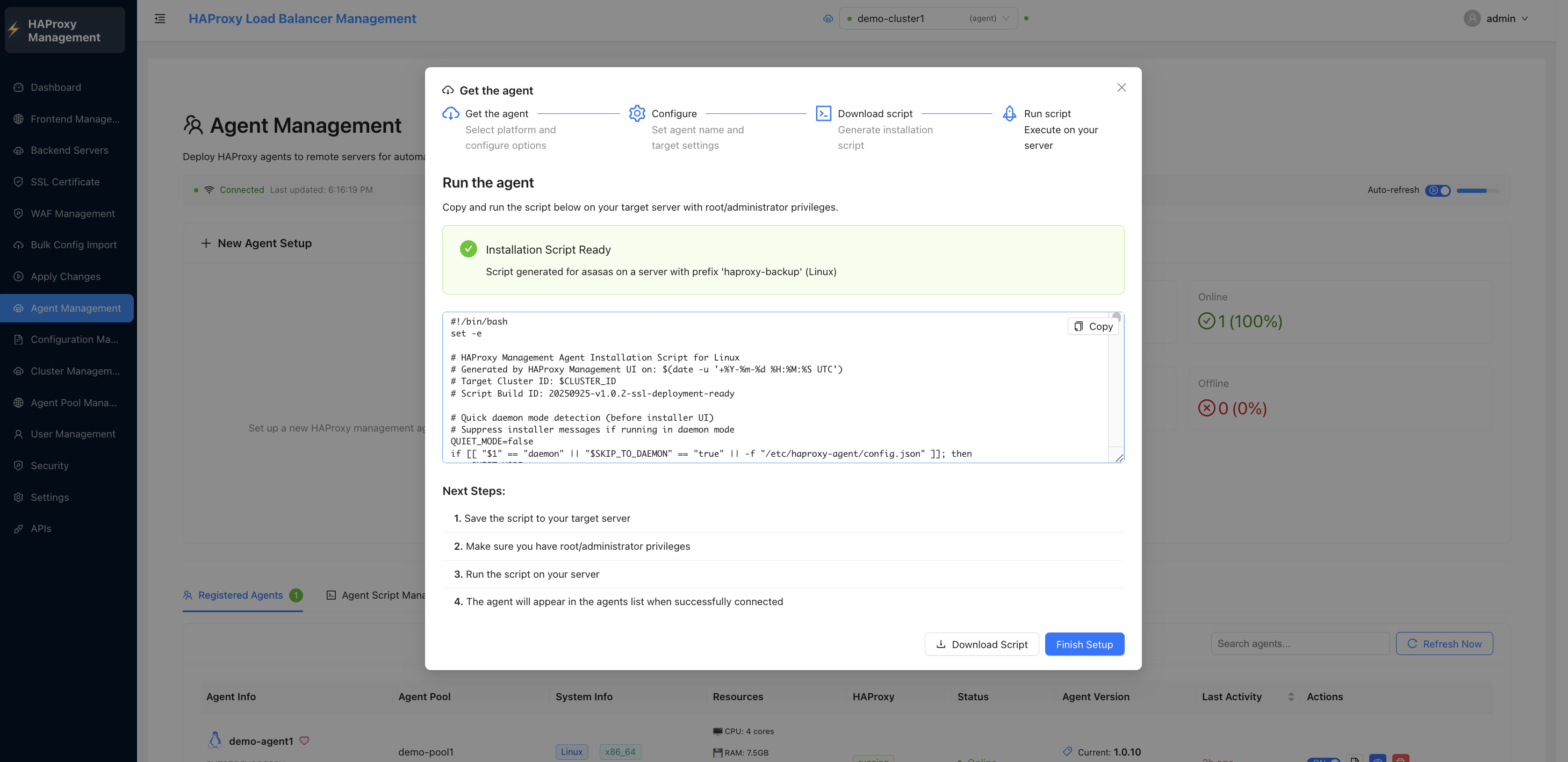Viewport: 1568px width, 762px height.
Task: Click the cluster icon beside the cluster selector
Action: (x=828, y=18)
